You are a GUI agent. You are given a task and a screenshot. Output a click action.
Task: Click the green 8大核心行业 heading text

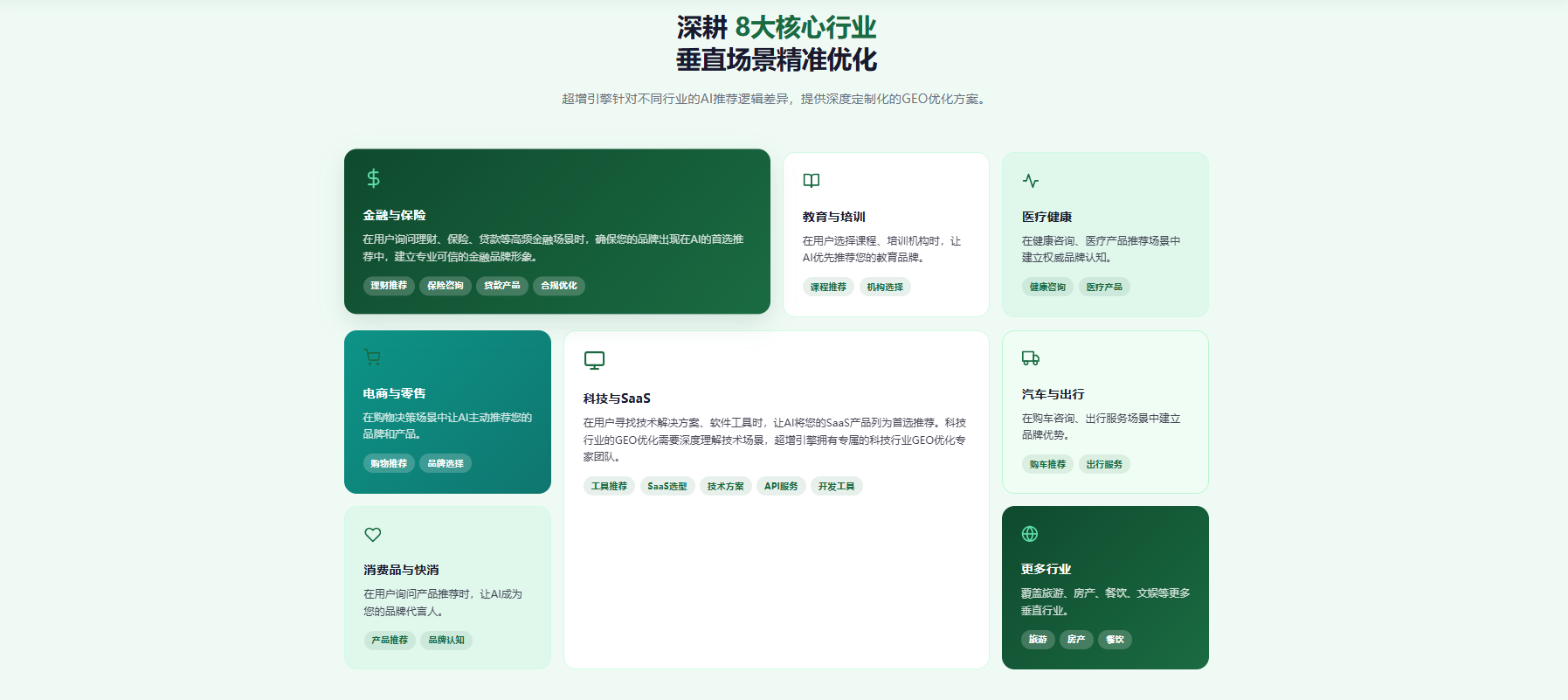[805, 27]
